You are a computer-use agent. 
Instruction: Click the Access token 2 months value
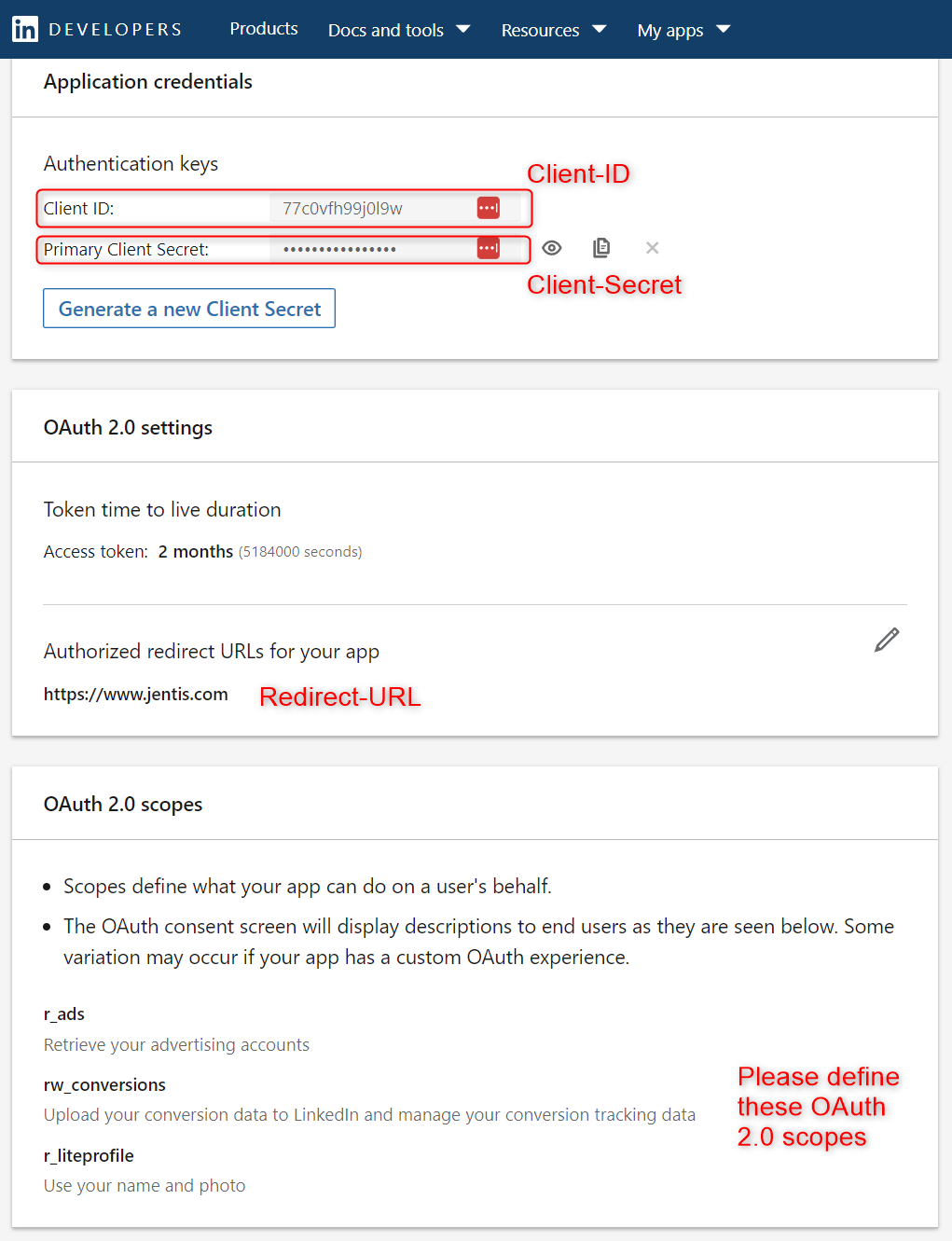(196, 551)
